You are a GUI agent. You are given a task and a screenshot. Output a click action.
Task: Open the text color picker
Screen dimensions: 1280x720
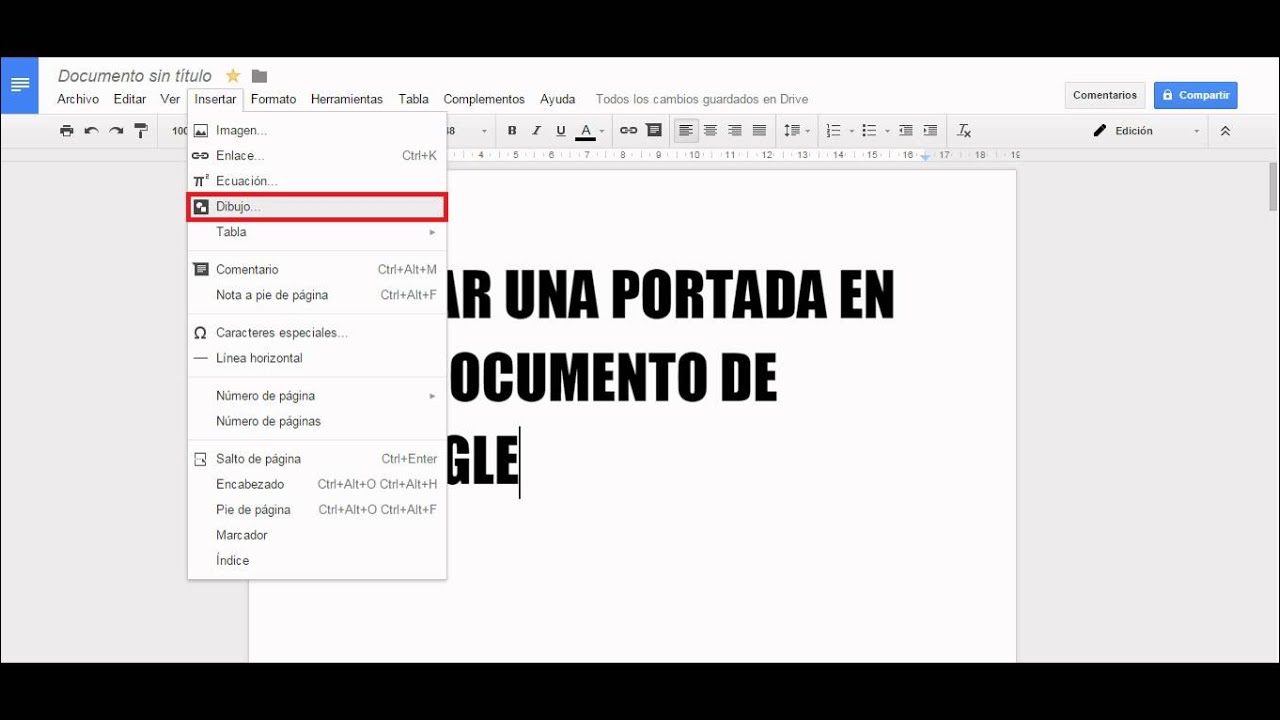pos(590,131)
